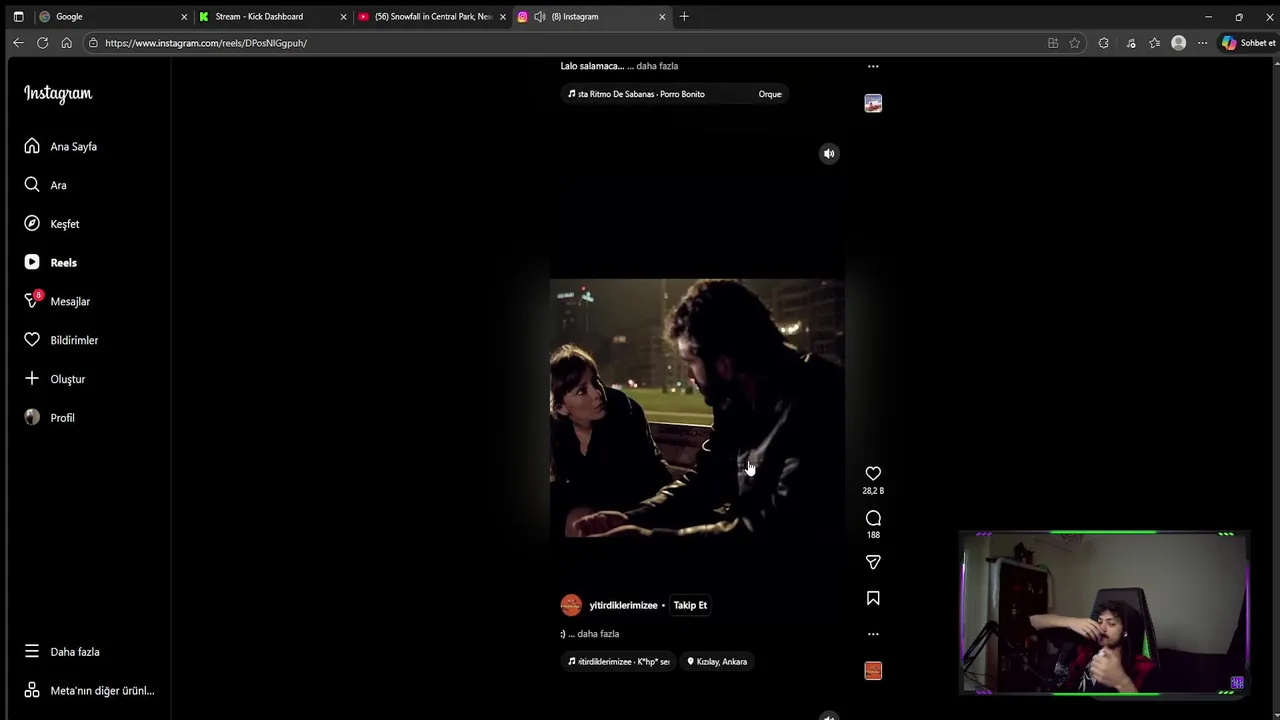Expand the 'Lalo salamaca' caption with daha fazla

coord(657,66)
